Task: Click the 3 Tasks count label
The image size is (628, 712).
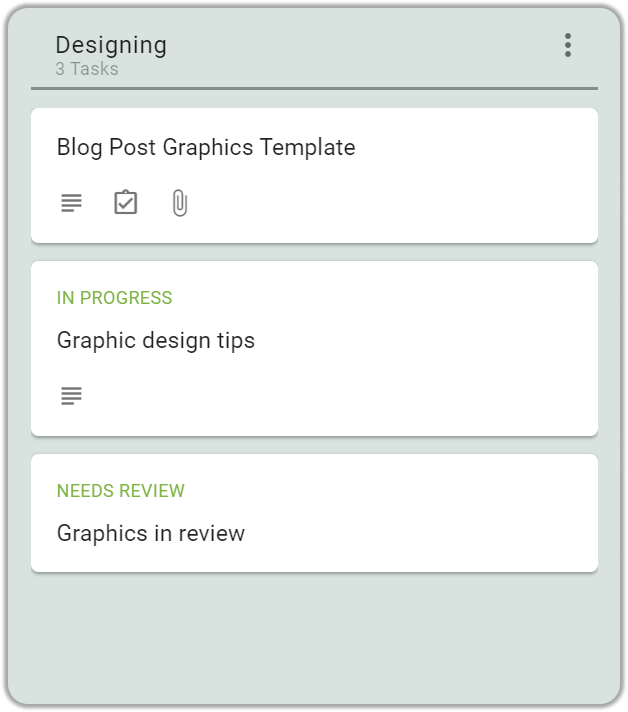Action: click(x=87, y=69)
